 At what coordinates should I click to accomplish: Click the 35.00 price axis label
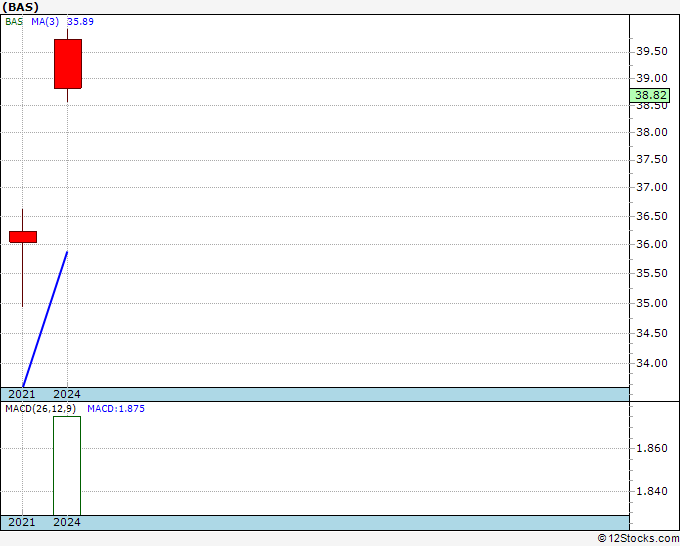click(651, 303)
